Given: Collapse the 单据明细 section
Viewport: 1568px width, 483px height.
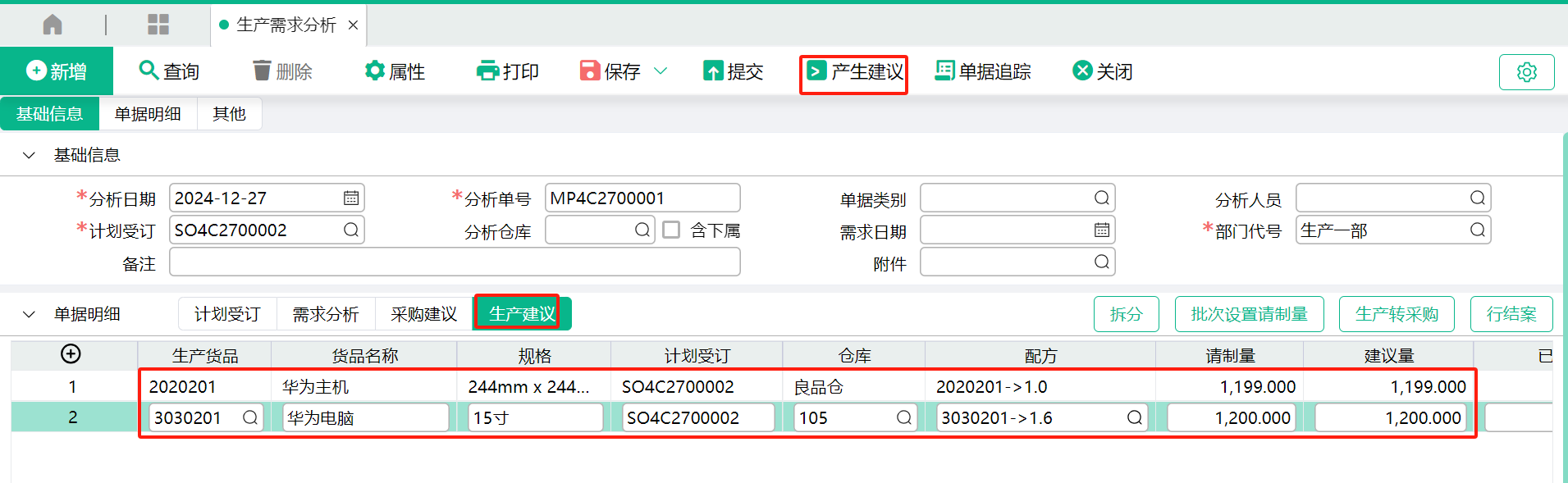Looking at the screenshot, I should click(x=29, y=314).
